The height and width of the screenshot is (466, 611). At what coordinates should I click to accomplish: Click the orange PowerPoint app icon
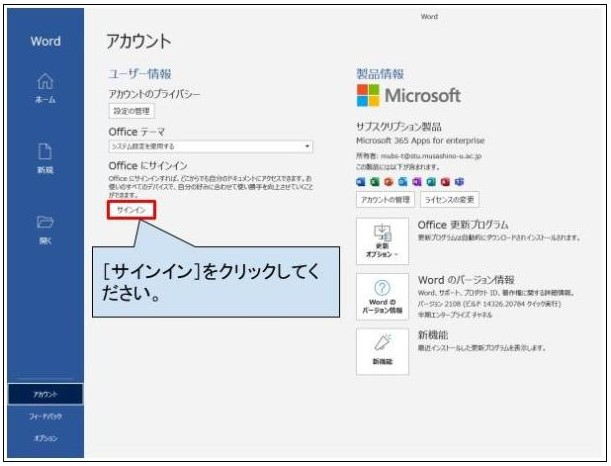tap(388, 182)
